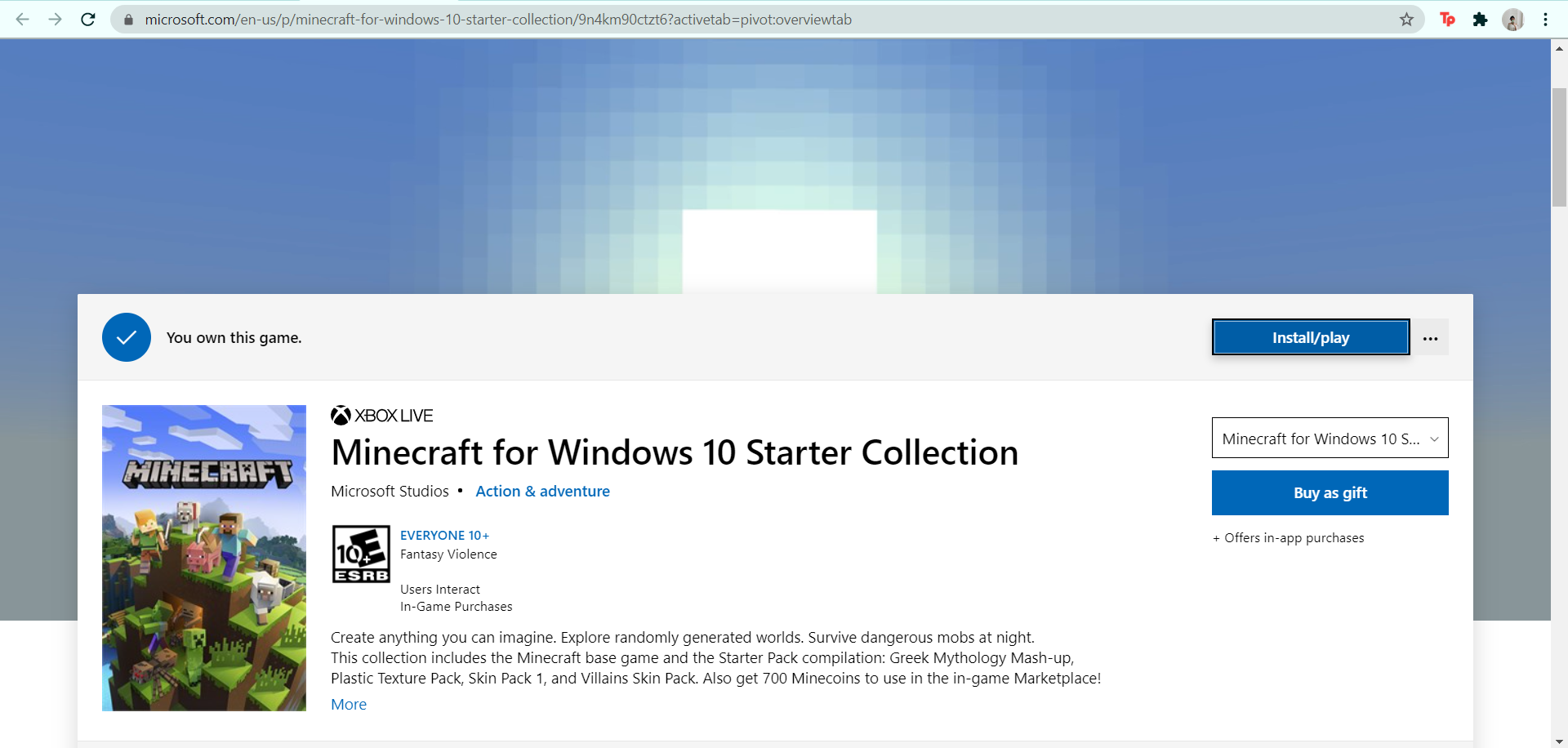Open the EVERYONE 10+ rating link
Image resolution: width=1568 pixels, height=748 pixels.
point(444,535)
